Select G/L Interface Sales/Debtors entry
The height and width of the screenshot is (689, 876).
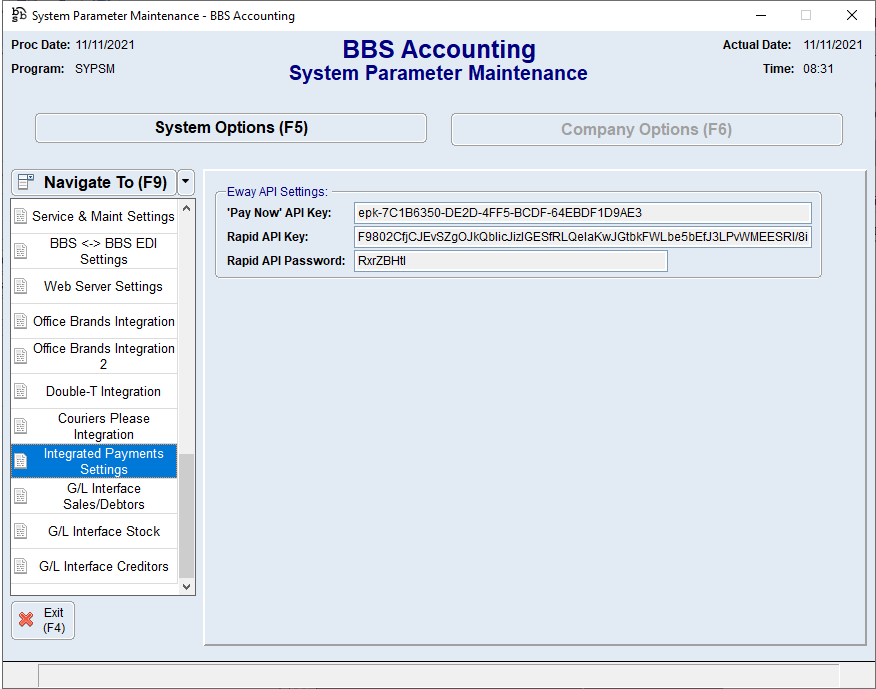104,496
